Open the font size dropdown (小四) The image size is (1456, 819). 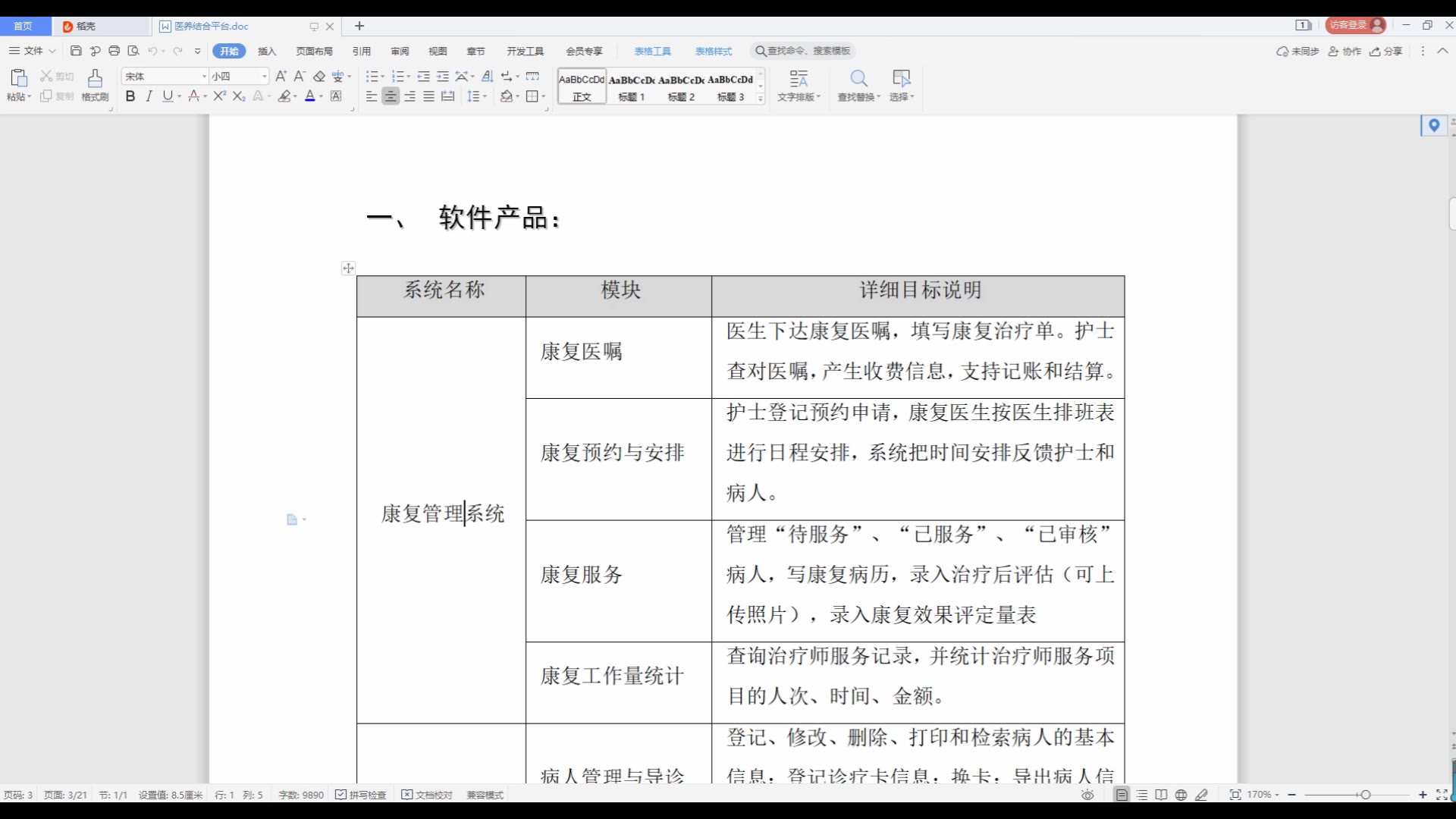click(x=265, y=77)
